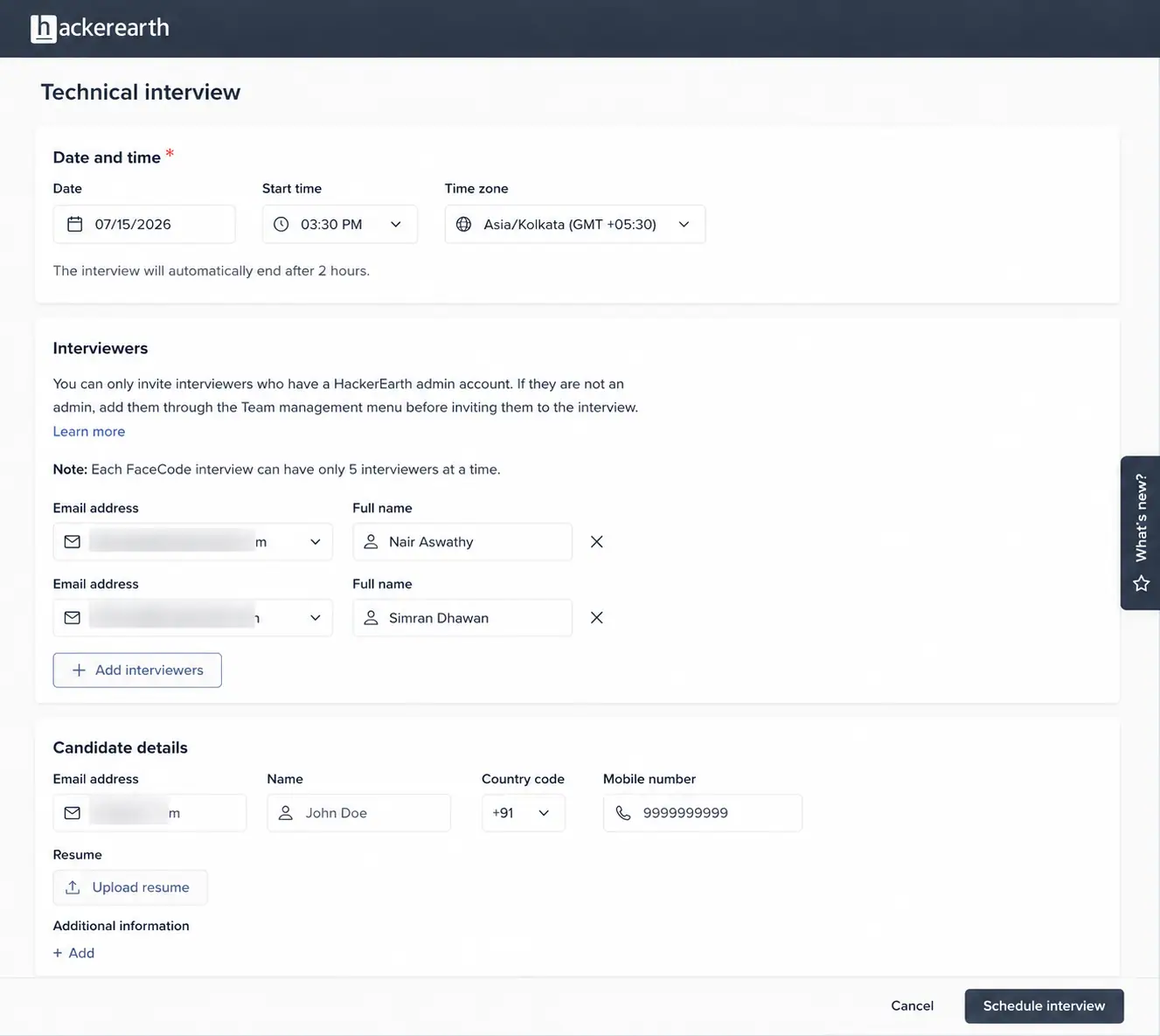Click Mobile number field 9999999999
The height and width of the screenshot is (1036, 1160).
point(703,813)
